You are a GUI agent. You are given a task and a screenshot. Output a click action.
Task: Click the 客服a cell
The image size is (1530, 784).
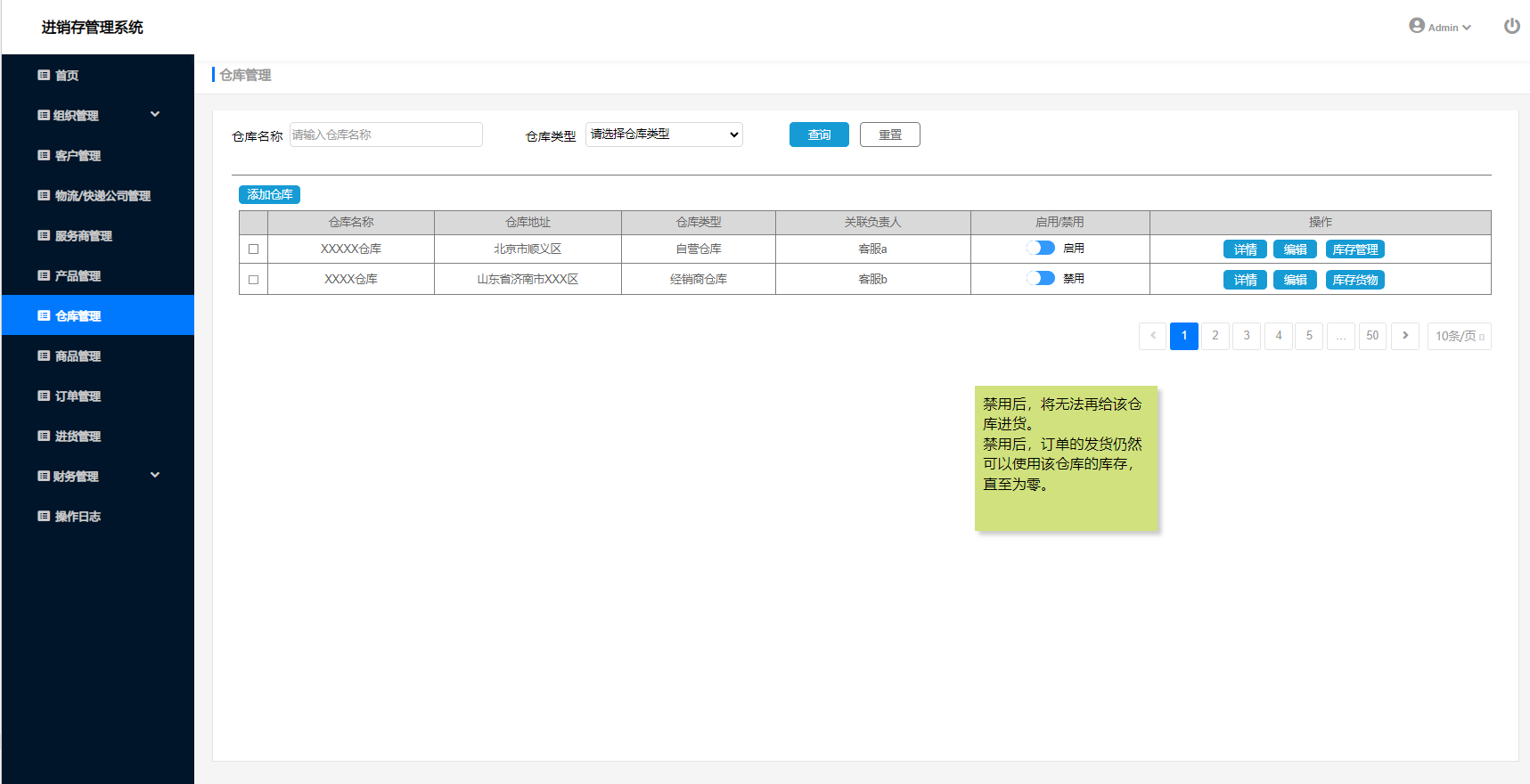pyautogui.click(x=872, y=249)
